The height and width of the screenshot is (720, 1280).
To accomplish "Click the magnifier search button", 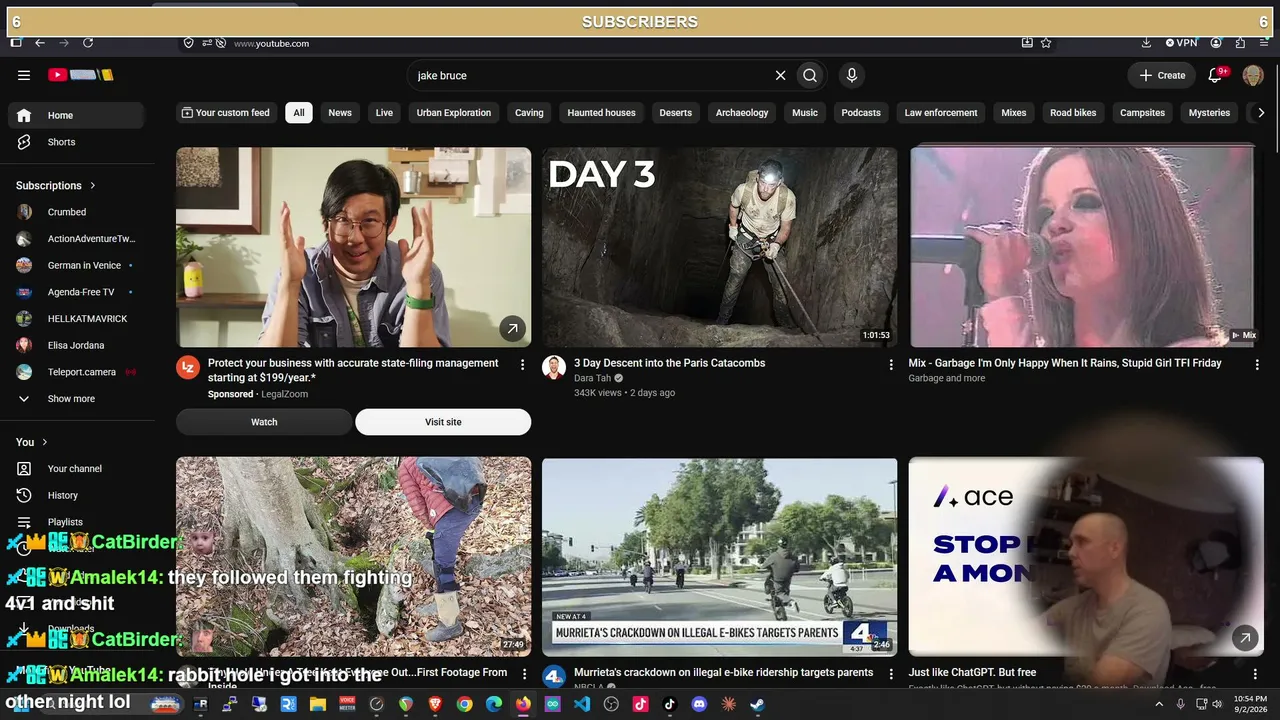I will [x=810, y=75].
